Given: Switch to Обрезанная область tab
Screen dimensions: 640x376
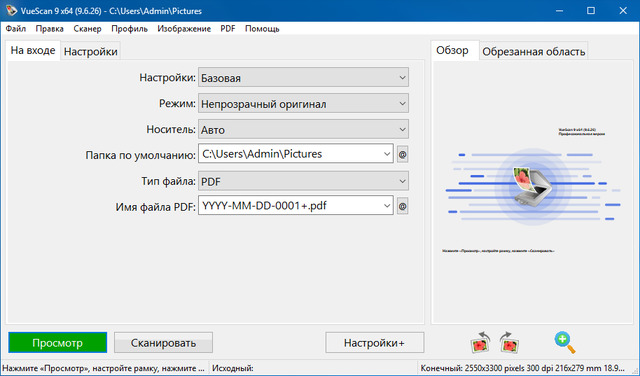Looking at the screenshot, I should tap(533, 51).
